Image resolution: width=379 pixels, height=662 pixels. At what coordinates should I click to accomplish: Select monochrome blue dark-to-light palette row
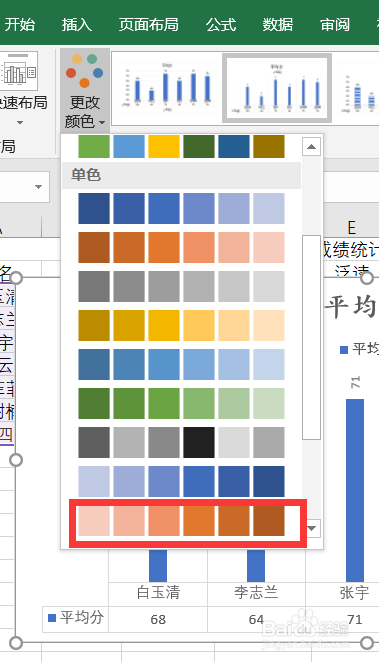(181, 208)
